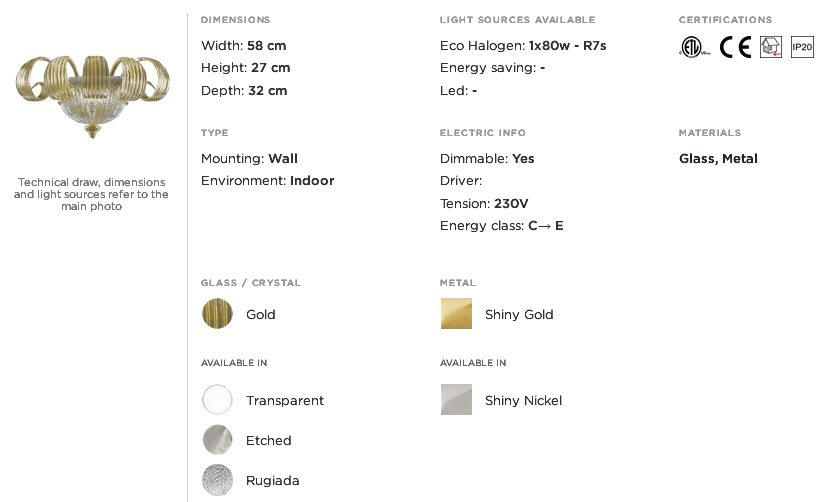Pick the Rugiada glass texture

tap(217, 479)
